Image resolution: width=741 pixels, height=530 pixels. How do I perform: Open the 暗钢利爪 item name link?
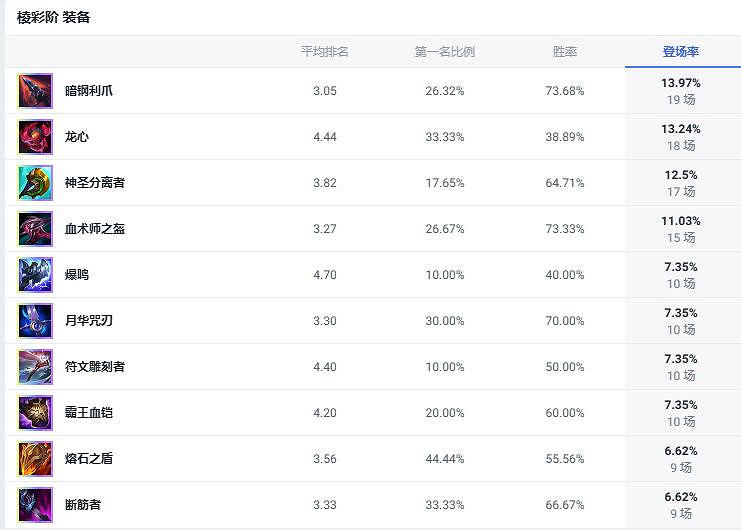tap(89, 91)
